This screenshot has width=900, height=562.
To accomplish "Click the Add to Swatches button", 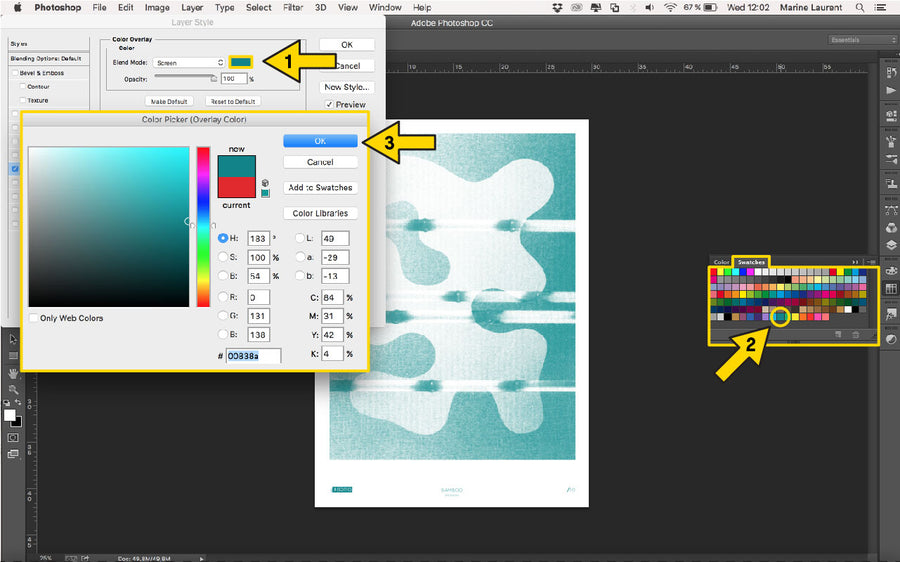I will 320,187.
